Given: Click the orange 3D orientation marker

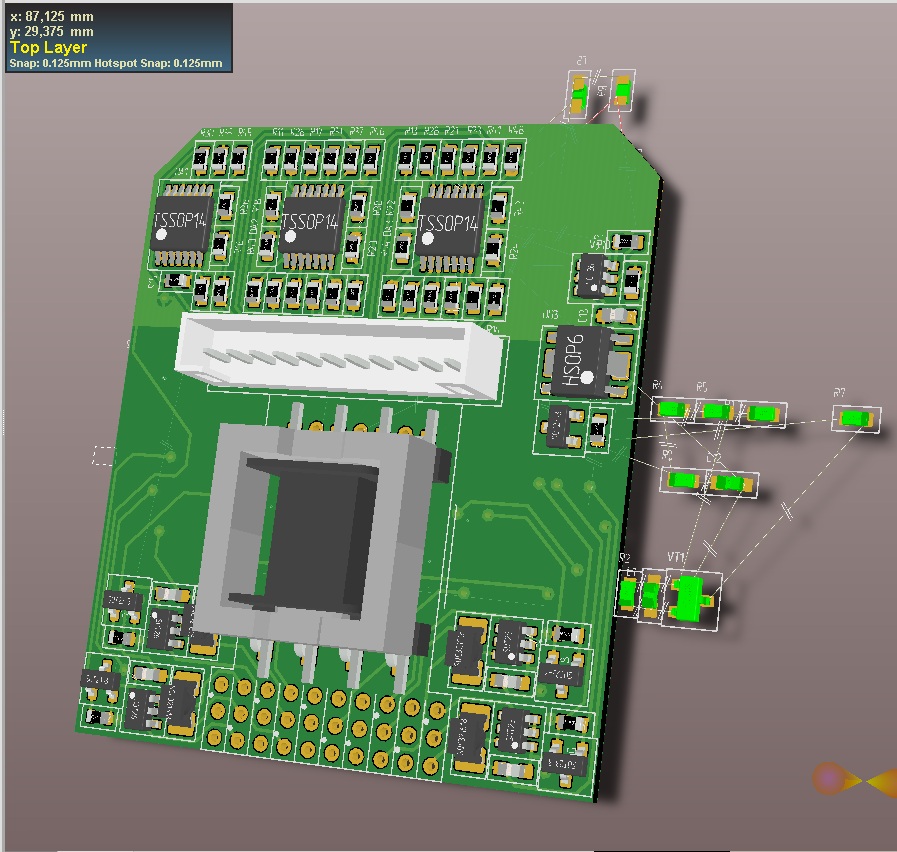Looking at the screenshot, I should point(830,779).
